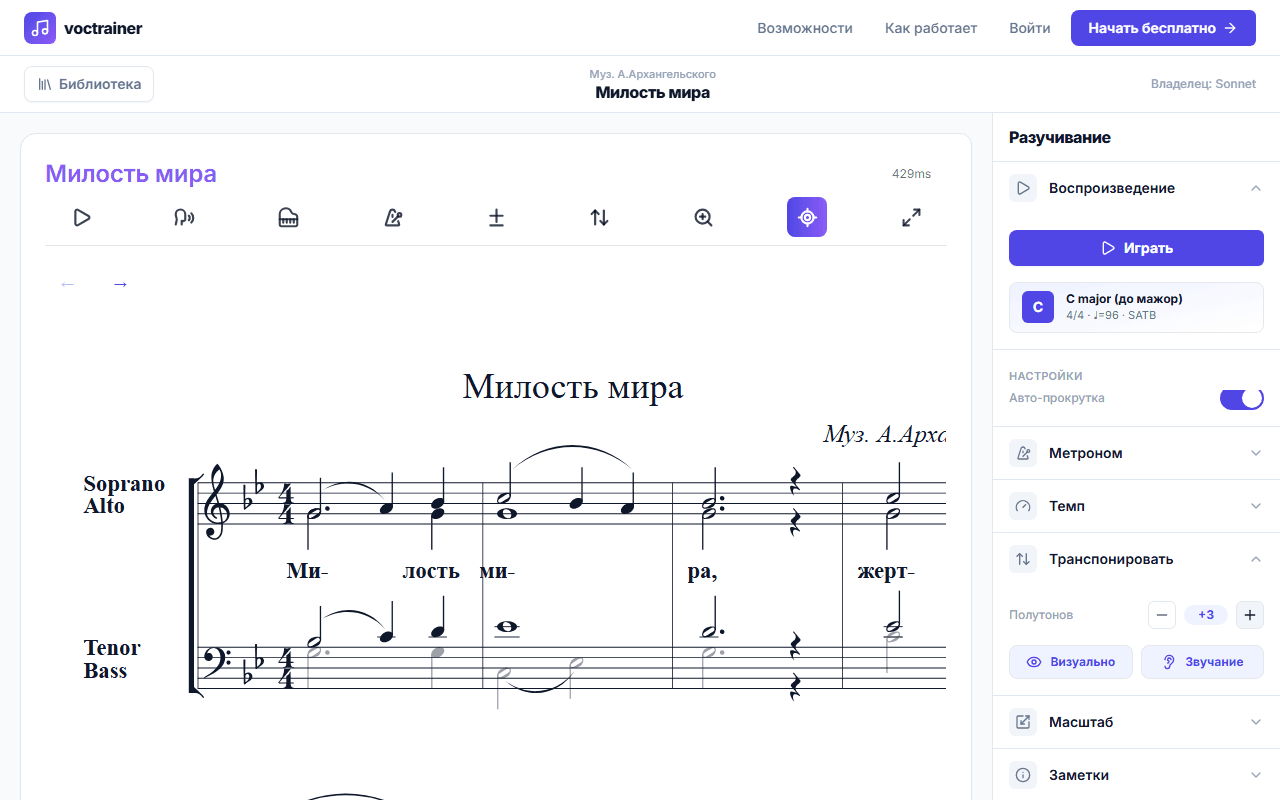Decrease semitones with the minus button

point(1162,615)
